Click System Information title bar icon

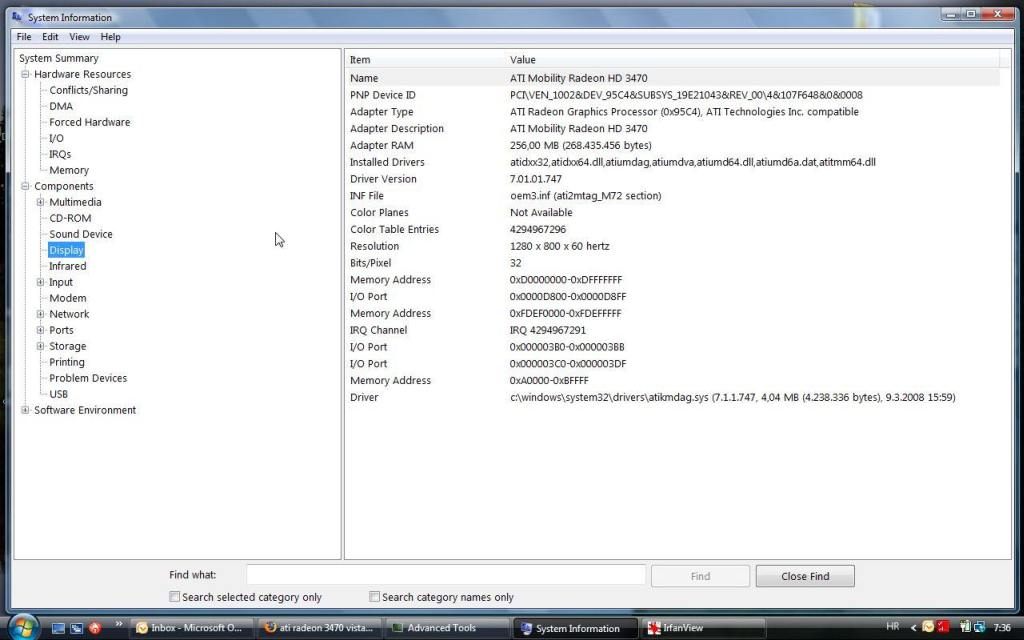[x=17, y=17]
